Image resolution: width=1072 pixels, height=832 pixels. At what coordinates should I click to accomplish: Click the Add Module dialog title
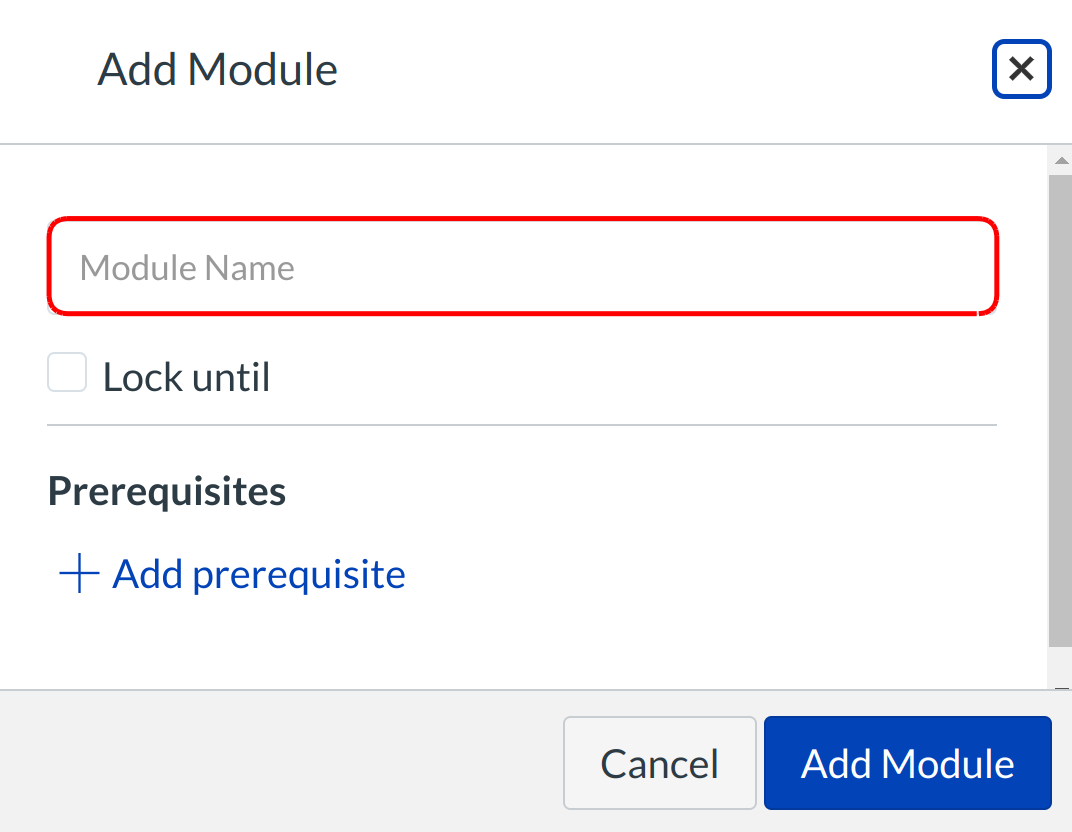pyautogui.click(x=217, y=70)
